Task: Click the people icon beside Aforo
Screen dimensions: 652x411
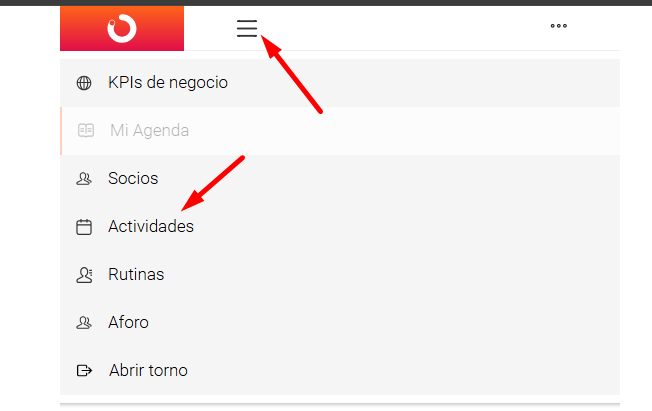Action: 84,322
